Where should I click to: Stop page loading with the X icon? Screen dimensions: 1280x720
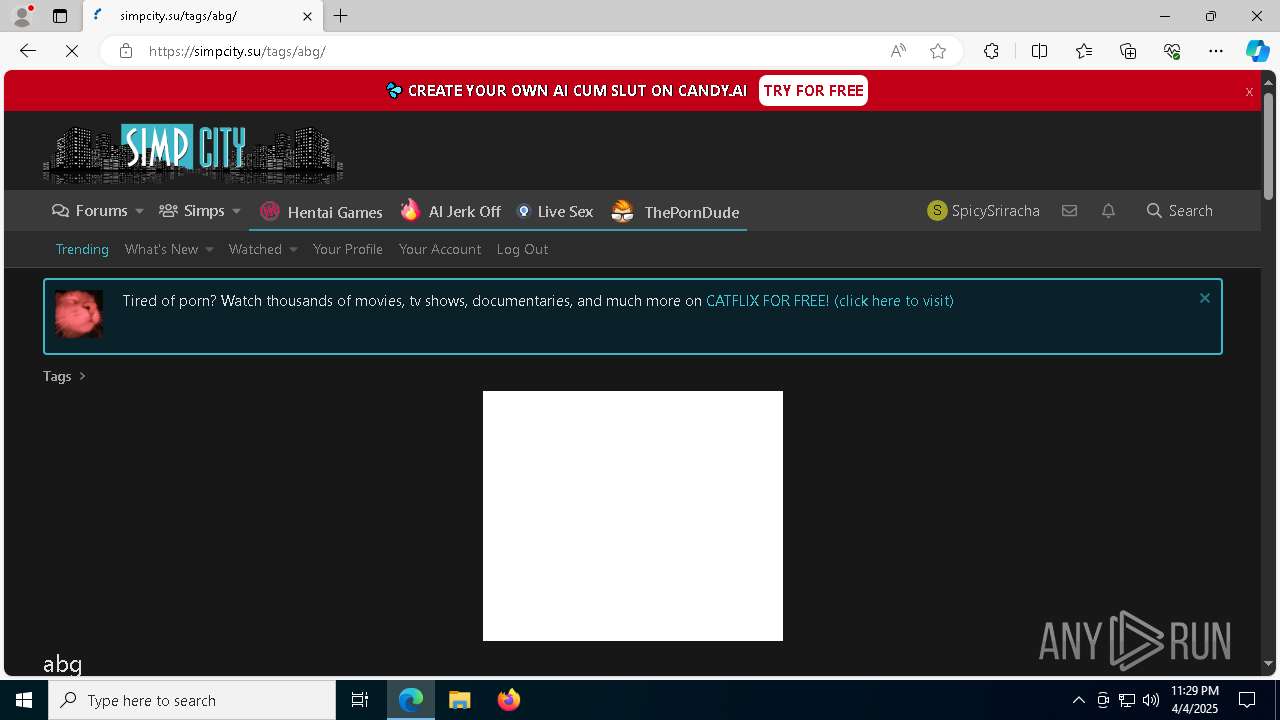click(x=72, y=51)
